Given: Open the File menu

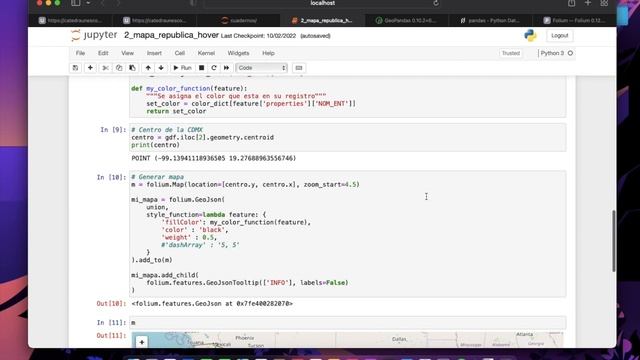Looking at the screenshot, I should (x=80, y=53).
